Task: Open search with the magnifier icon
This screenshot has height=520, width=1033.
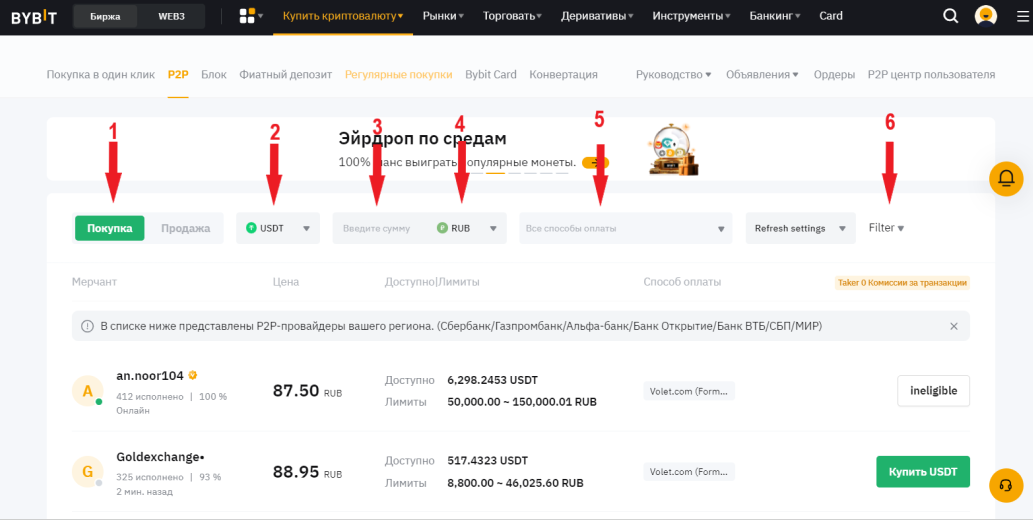Action: 950,16
